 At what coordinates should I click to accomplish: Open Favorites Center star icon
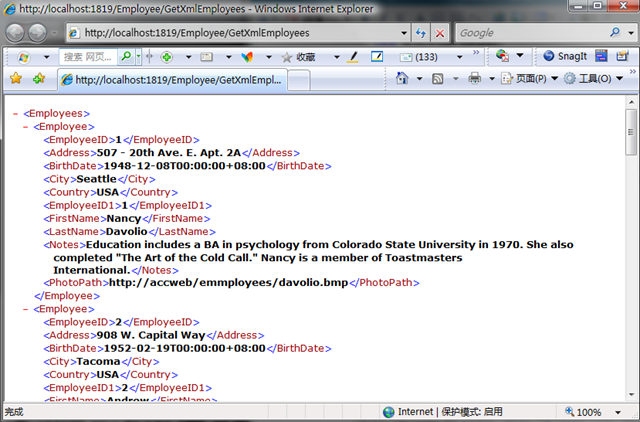pyautogui.click(x=16, y=78)
